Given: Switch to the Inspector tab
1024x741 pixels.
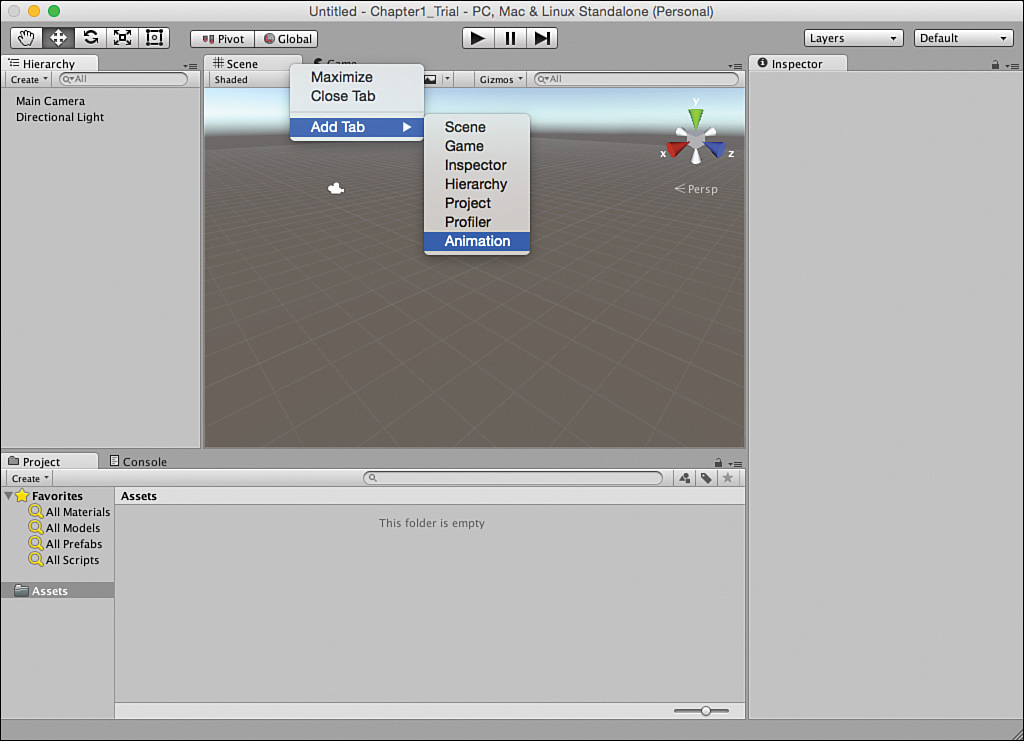Looking at the screenshot, I should pyautogui.click(x=797, y=63).
